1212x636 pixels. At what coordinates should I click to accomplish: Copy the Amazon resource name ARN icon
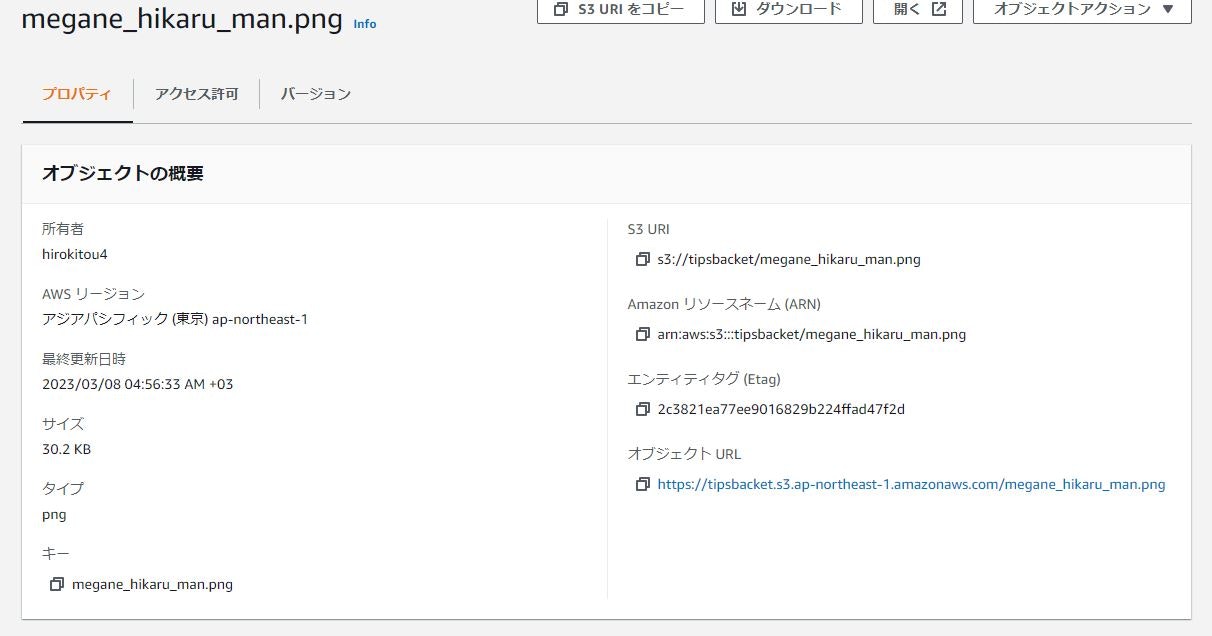(x=642, y=335)
